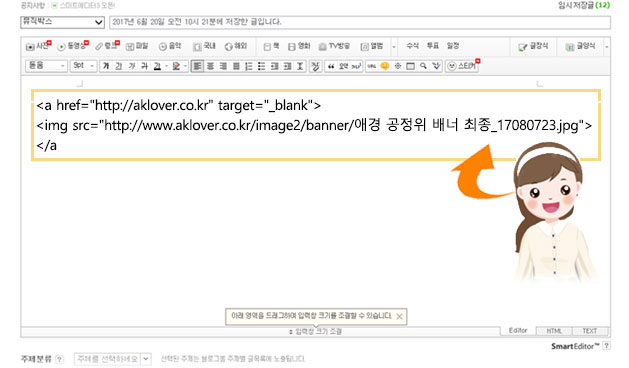Insert a URL hyperlink
The width and height of the screenshot is (629, 368).
click(371, 66)
